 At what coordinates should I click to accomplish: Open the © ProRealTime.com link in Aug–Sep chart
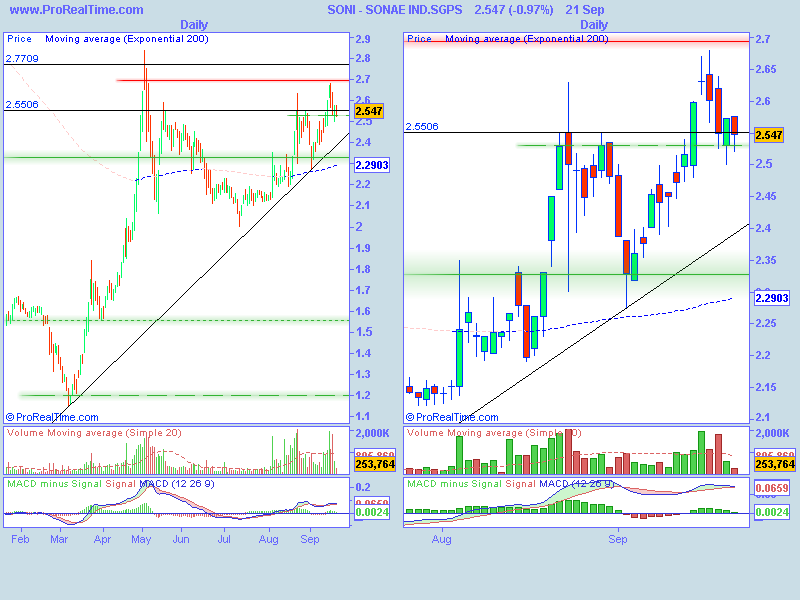pyautogui.click(x=452, y=417)
